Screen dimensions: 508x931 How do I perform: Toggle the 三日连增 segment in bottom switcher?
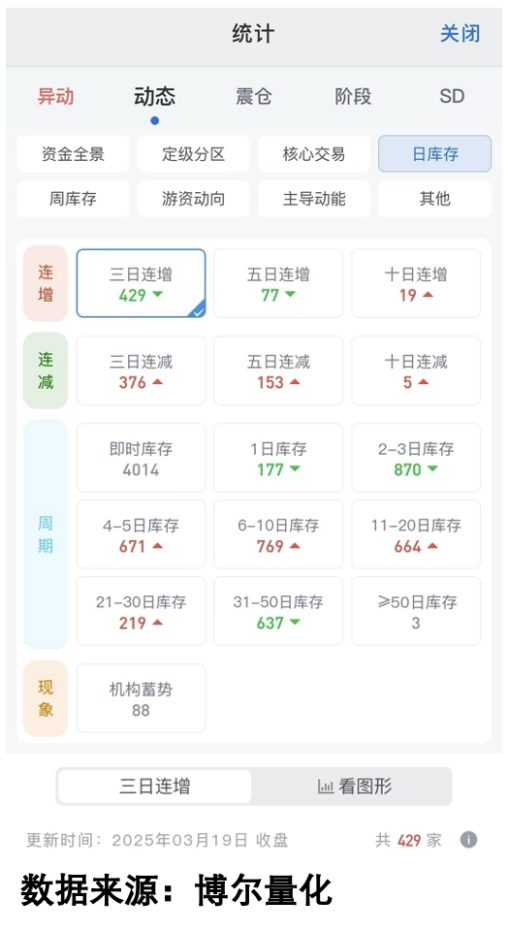[x=154, y=787]
